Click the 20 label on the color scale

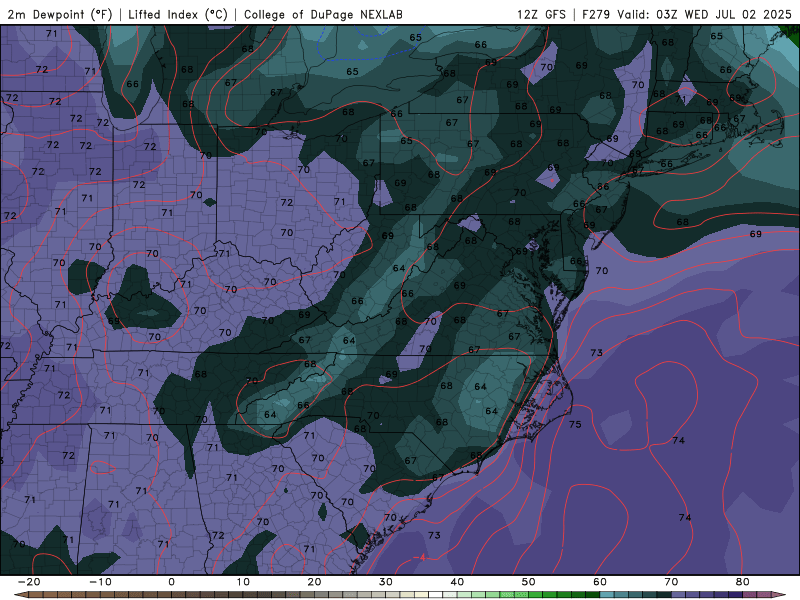[x=314, y=582]
